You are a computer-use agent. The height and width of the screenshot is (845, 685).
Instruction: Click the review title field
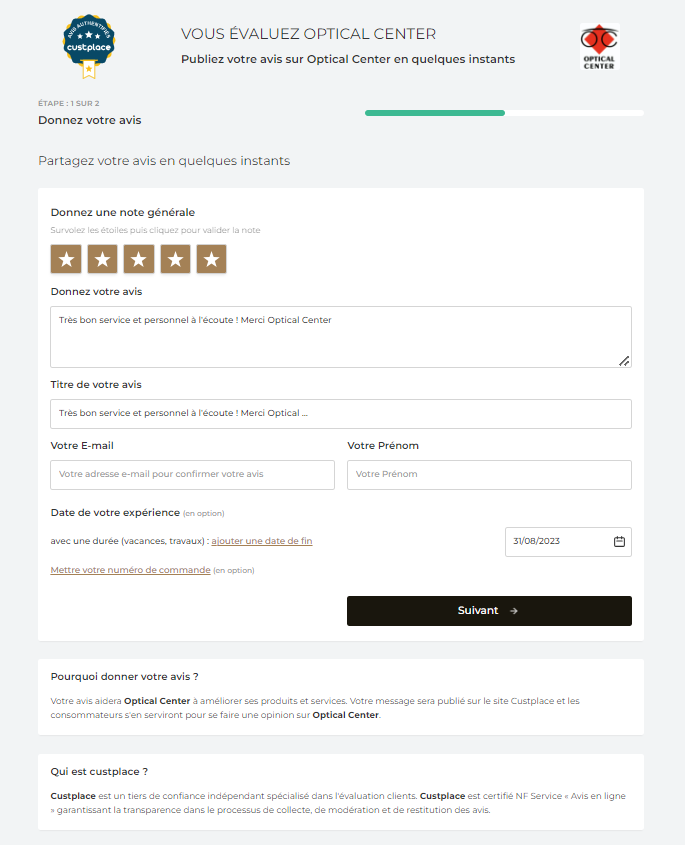point(340,413)
